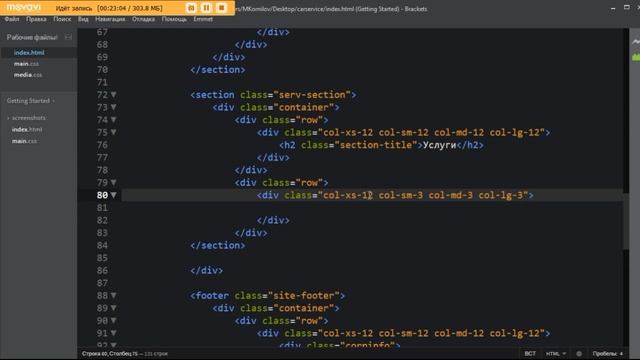
Task: Click "serv-section" class value on line 72
Action: tap(313, 95)
